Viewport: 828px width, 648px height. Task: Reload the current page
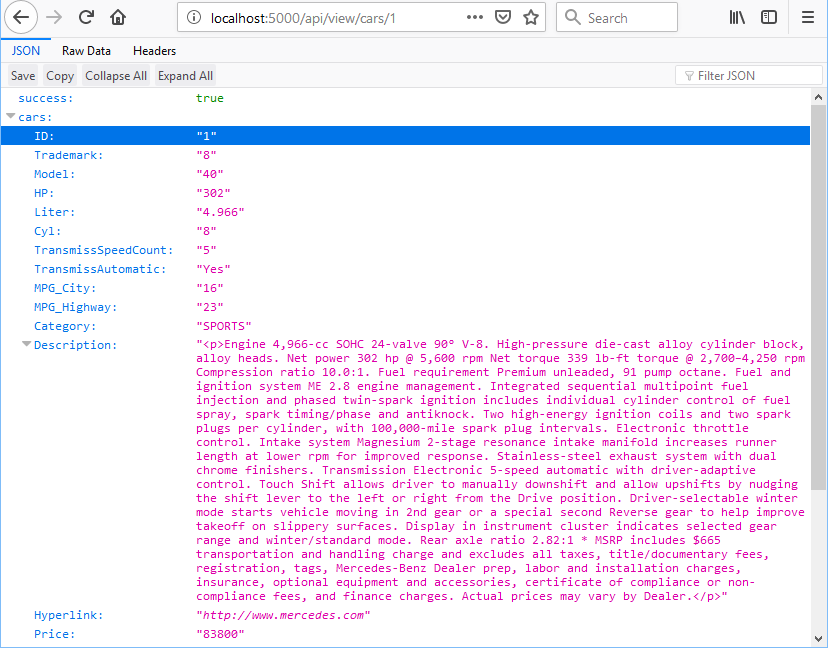pos(86,17)
